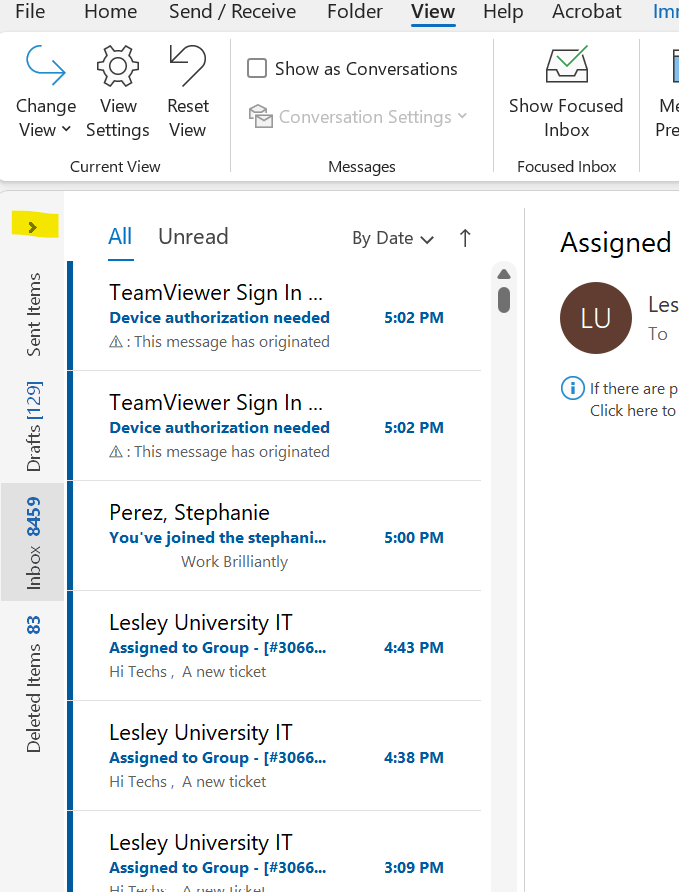
Task: Show All messages tab
Action: click(120, 237)
